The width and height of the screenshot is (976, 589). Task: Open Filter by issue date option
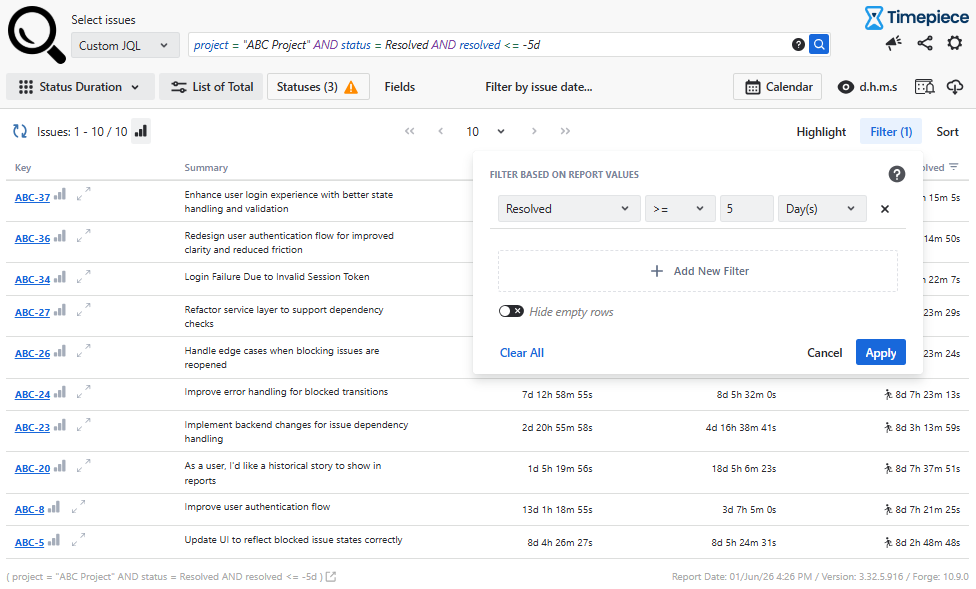(x=538, y=87)
